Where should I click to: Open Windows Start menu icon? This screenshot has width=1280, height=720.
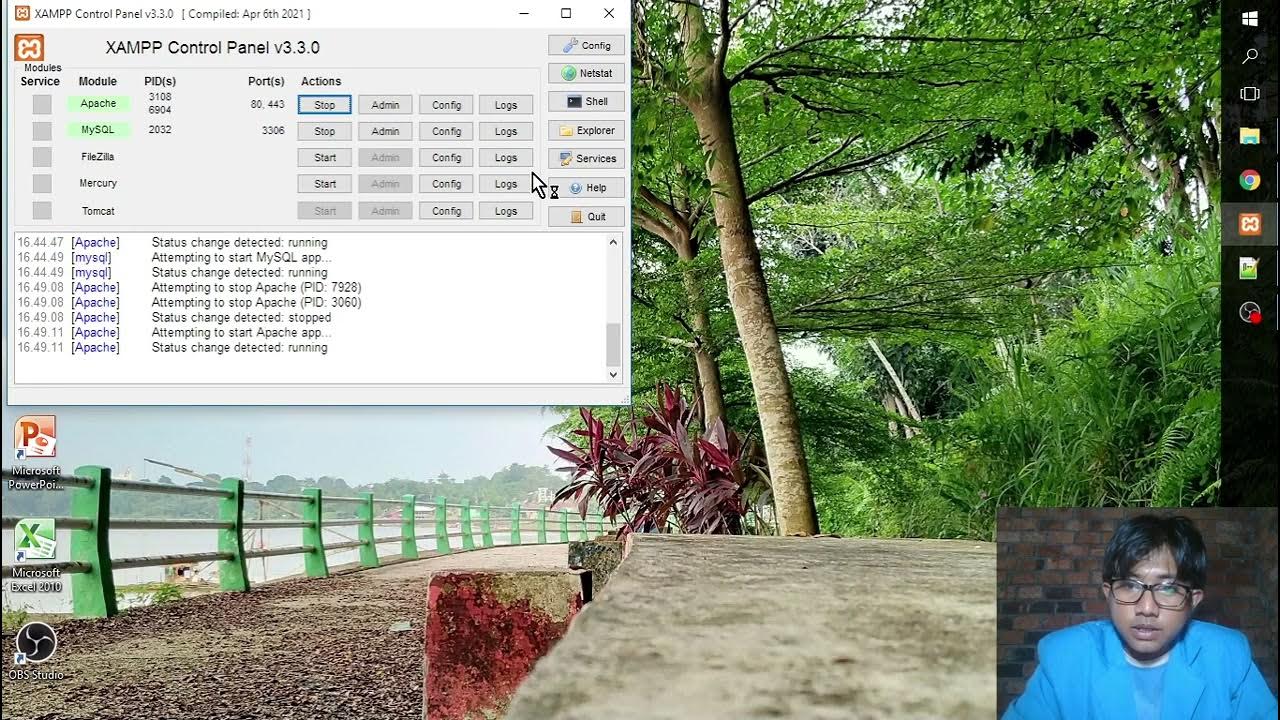pyautogui.click(x=1250, y=19)
